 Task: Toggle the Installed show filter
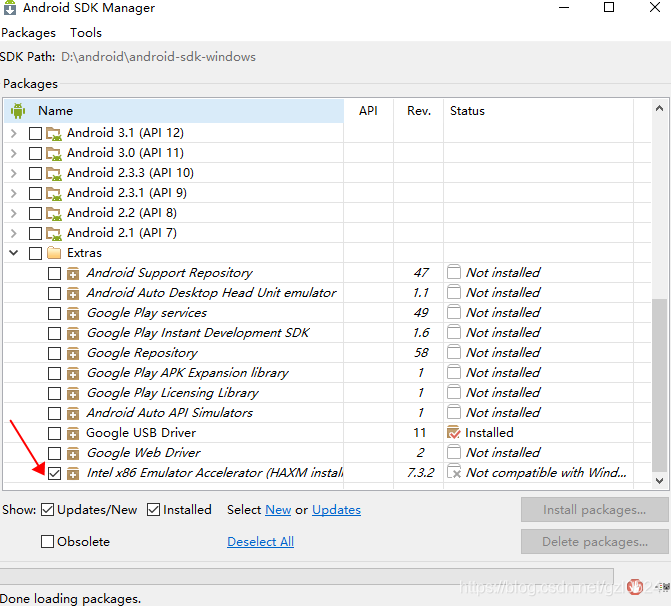click(153, 510)
